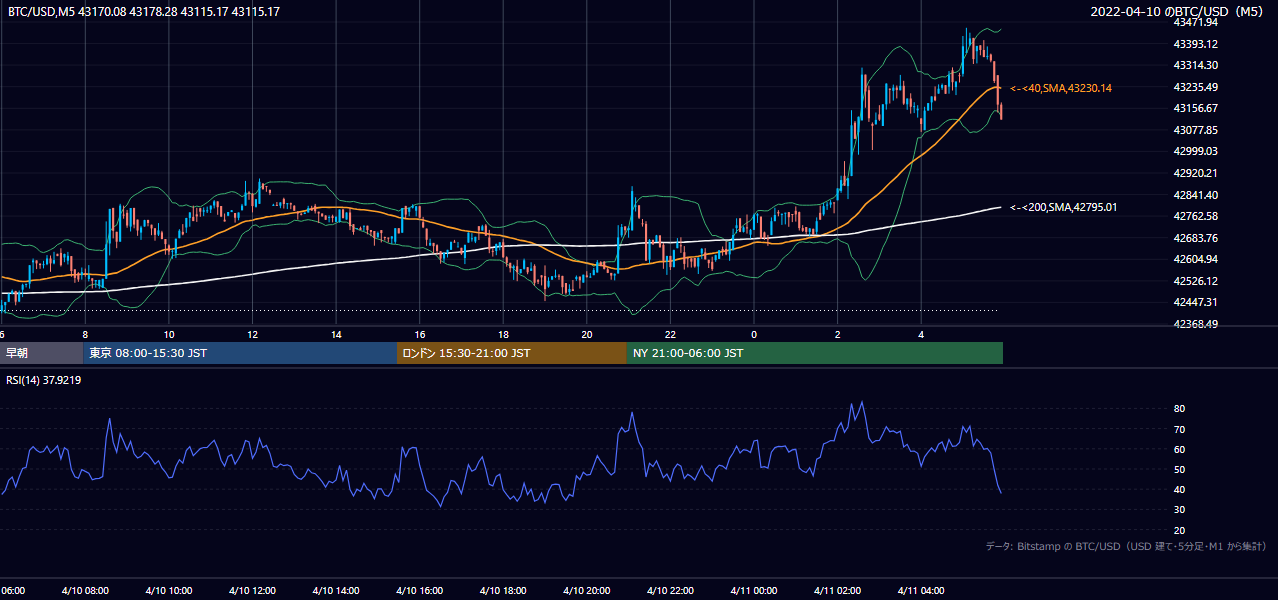The height and width of the screenshot is (600, 1278).
Task: Click the bottom axis label 4/10 10:00
Action: 169,591
